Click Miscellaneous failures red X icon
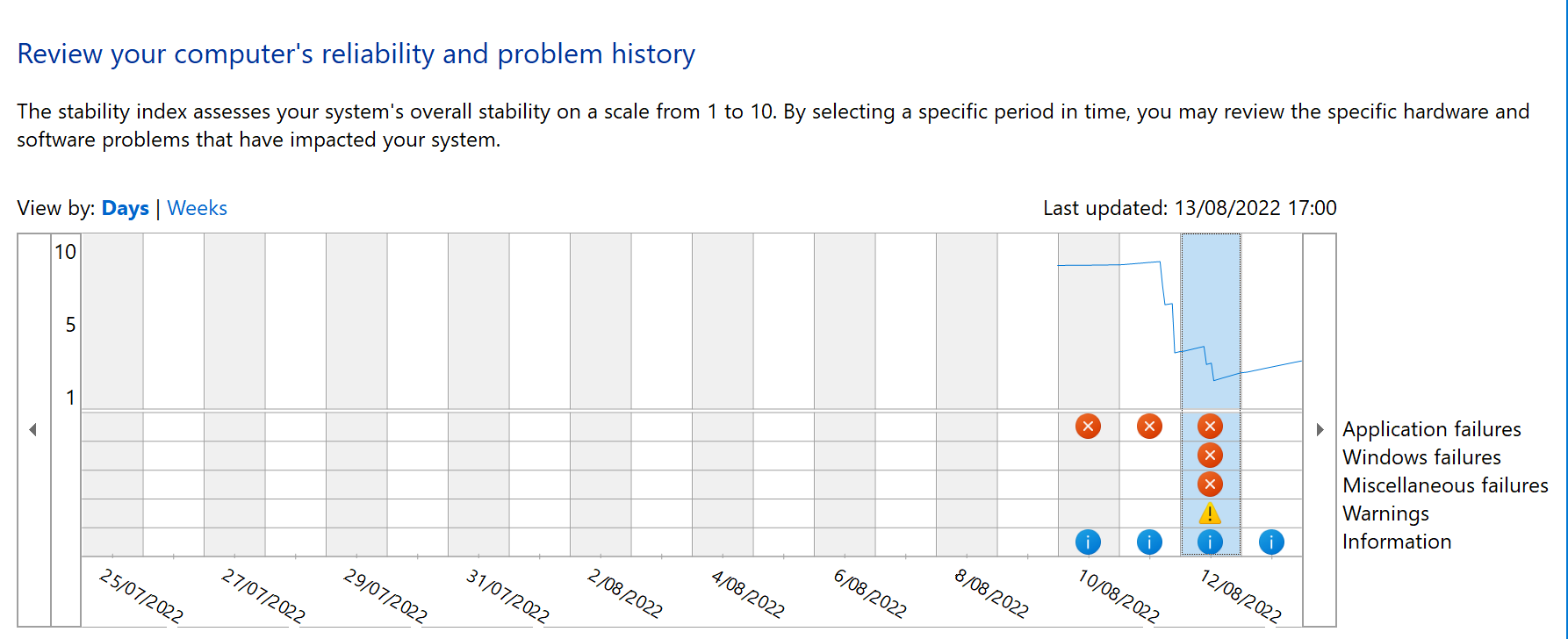Screen dimensions: 1568x639 pos(1210,485)
